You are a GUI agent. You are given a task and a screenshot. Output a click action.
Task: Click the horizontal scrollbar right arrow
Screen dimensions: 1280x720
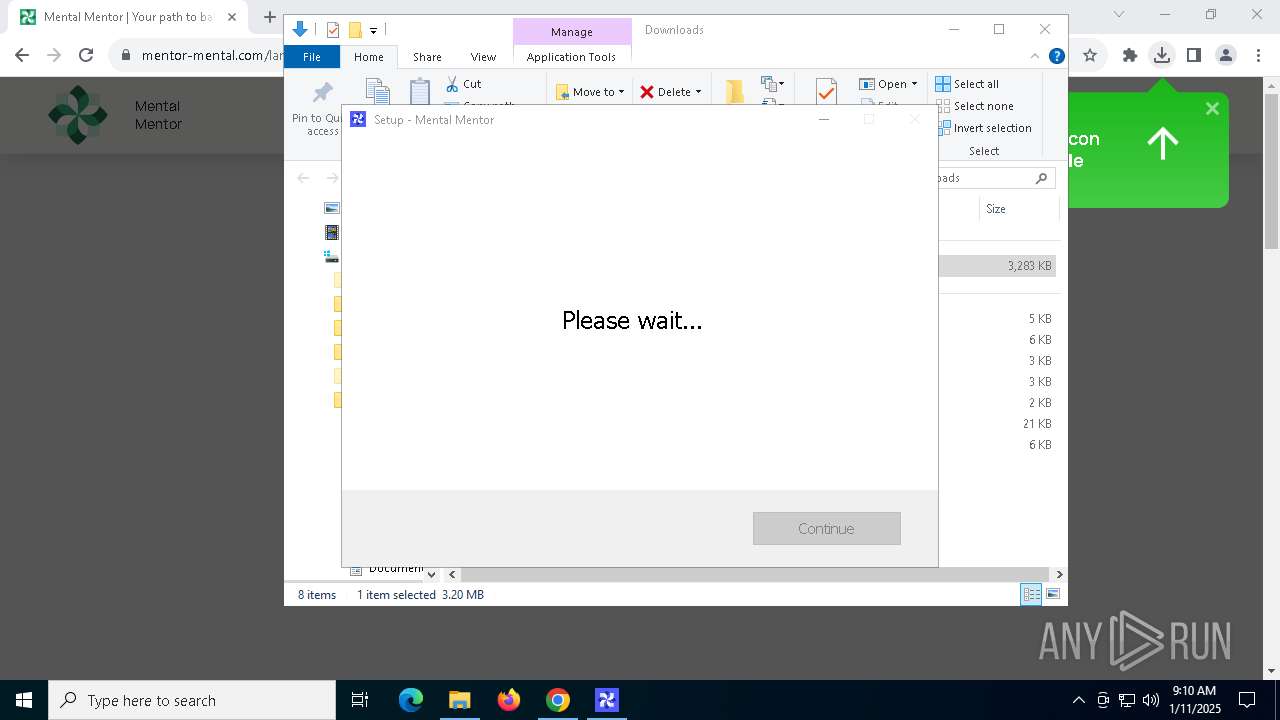pos(1059,574)
